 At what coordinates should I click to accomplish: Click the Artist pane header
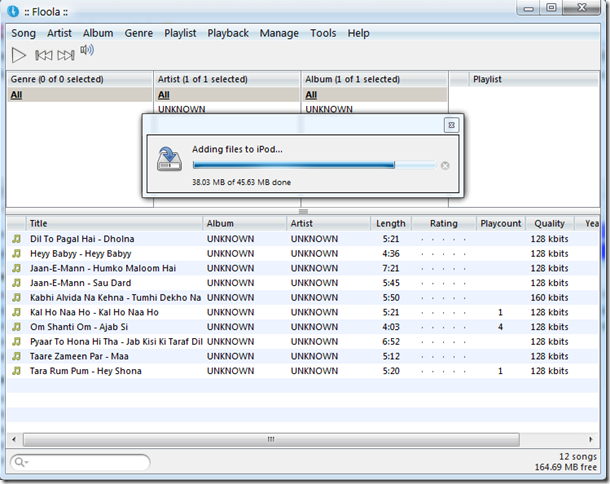(228, 79)
